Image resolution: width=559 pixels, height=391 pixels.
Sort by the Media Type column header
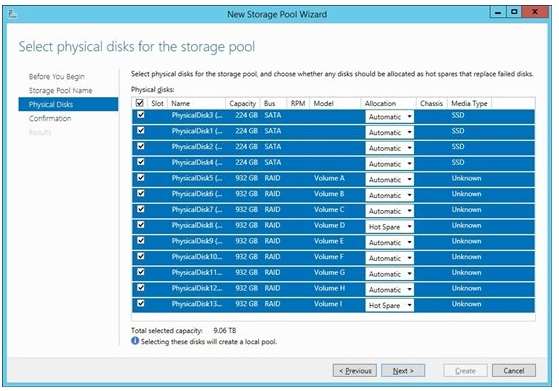[469, 103]
